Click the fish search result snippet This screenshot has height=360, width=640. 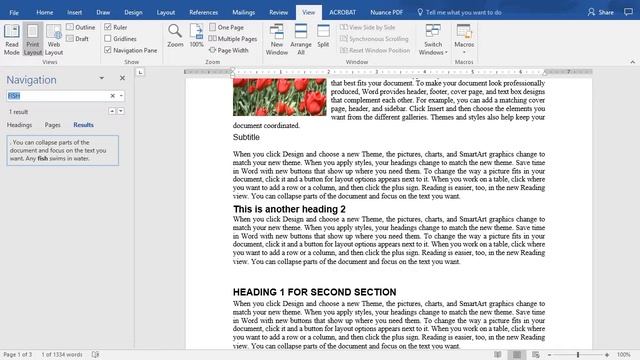[x=62, y=150]
